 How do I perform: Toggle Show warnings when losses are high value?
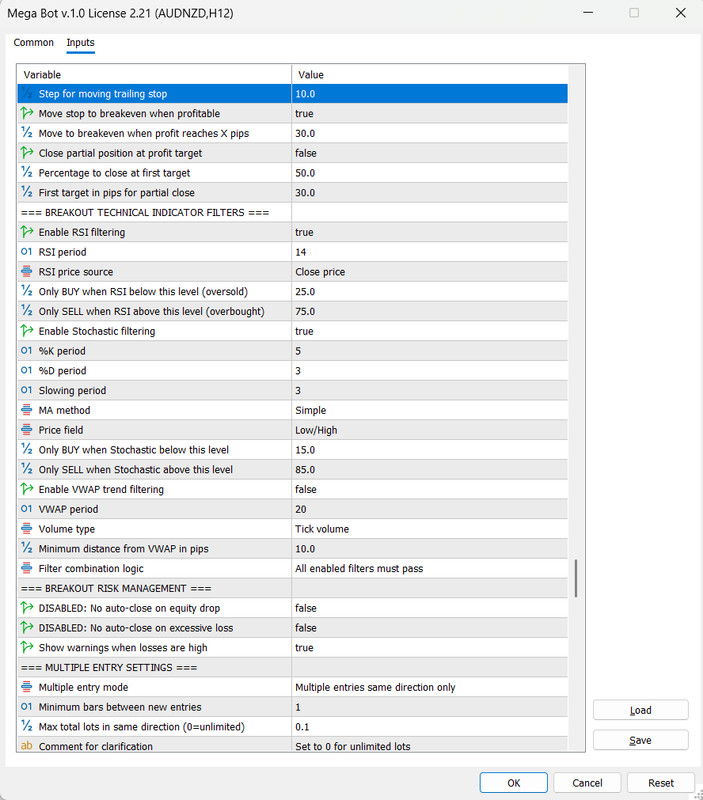(430, 647)
